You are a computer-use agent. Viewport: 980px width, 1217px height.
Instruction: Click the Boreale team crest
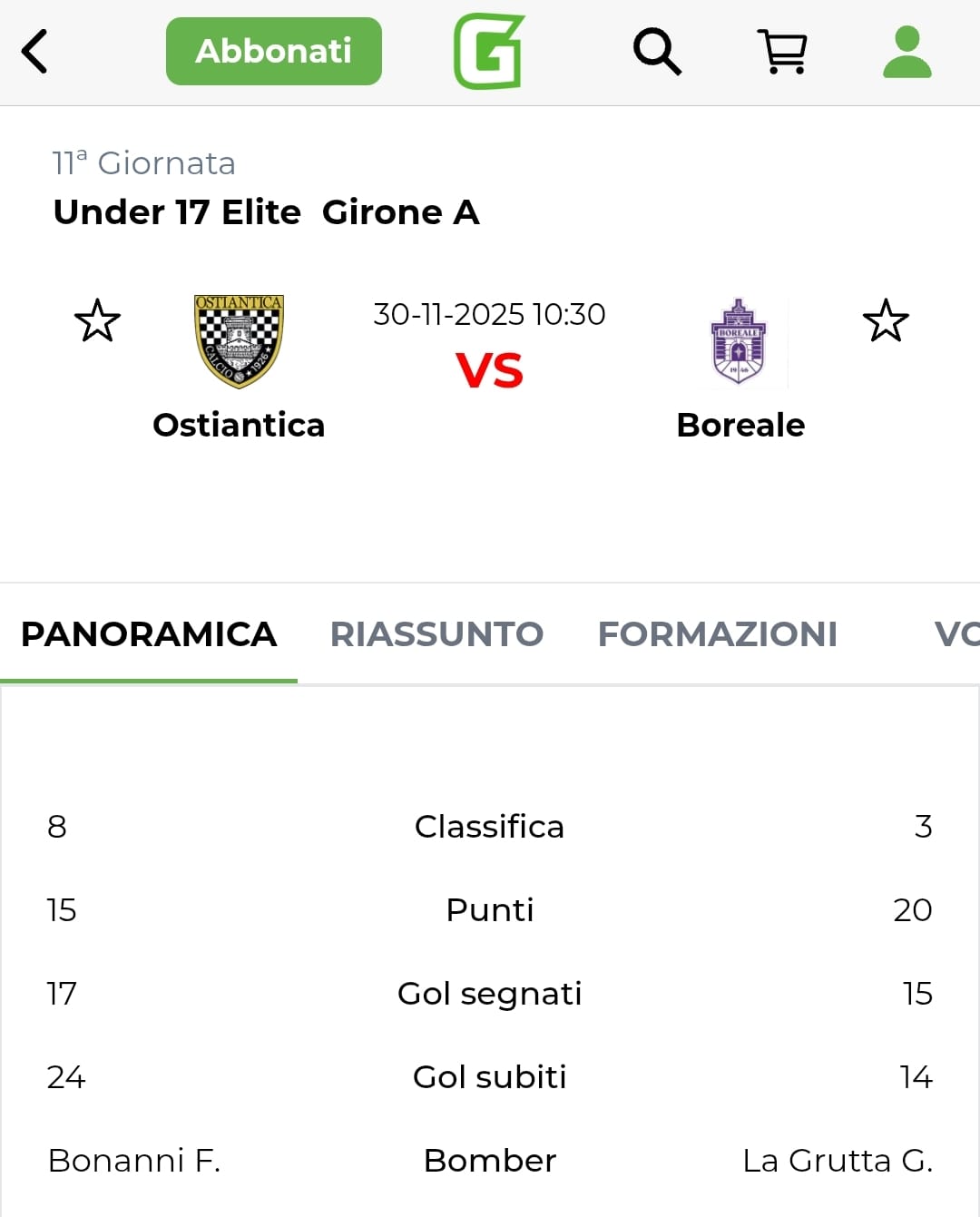[x=739, y=341]
